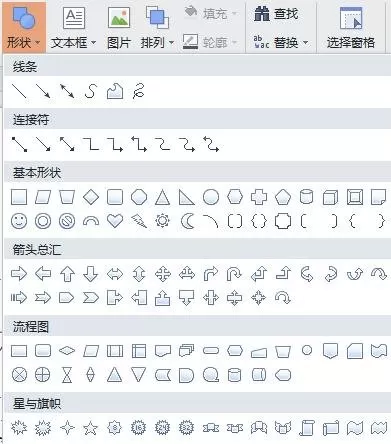Click the 图片 picture button
Screen dimensions: 391x444
tap(119, 27)
